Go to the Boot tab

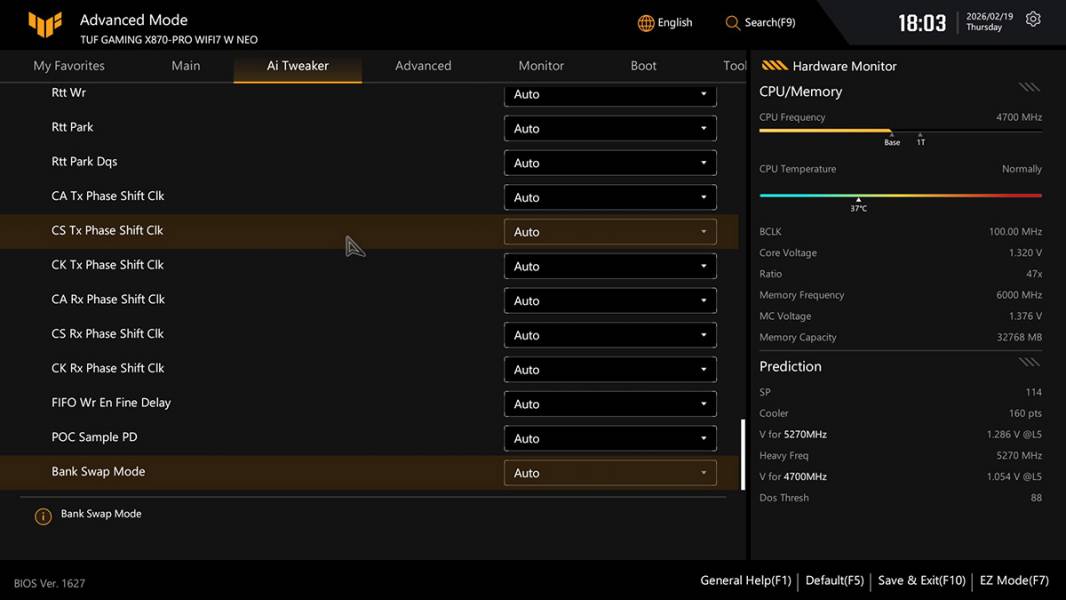point(643,66)
